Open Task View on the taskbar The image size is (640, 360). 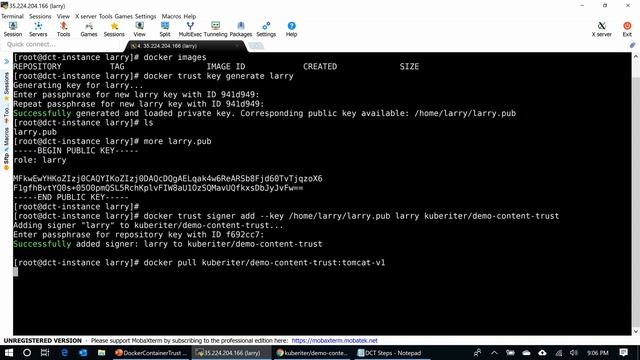point(45,353)
